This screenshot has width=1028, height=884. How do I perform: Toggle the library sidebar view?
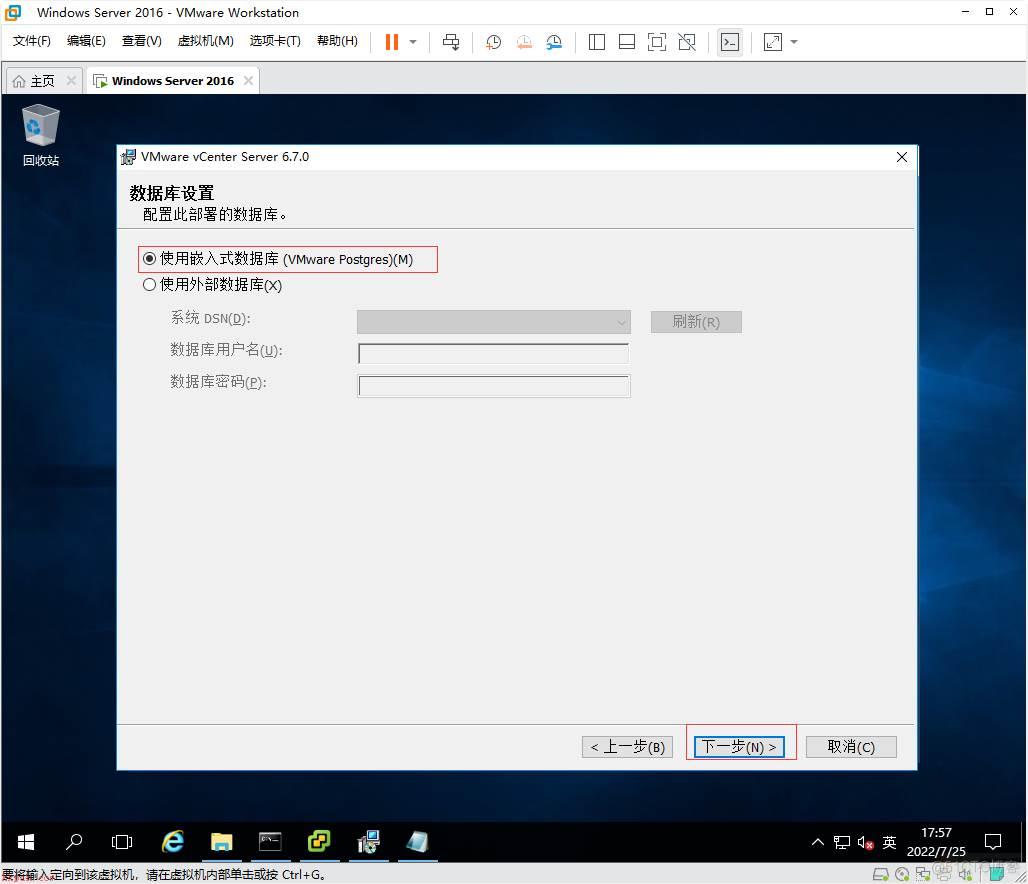(x=597, y=42)
